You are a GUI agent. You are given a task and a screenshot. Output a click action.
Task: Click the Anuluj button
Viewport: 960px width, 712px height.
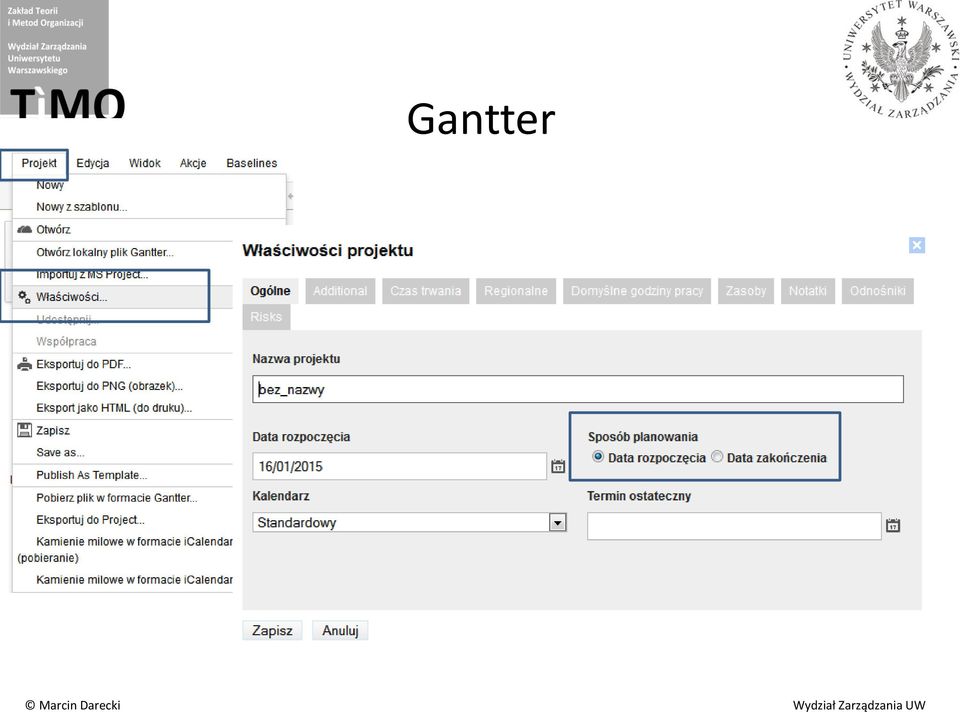pyautogui.click(x=340, y=631)
